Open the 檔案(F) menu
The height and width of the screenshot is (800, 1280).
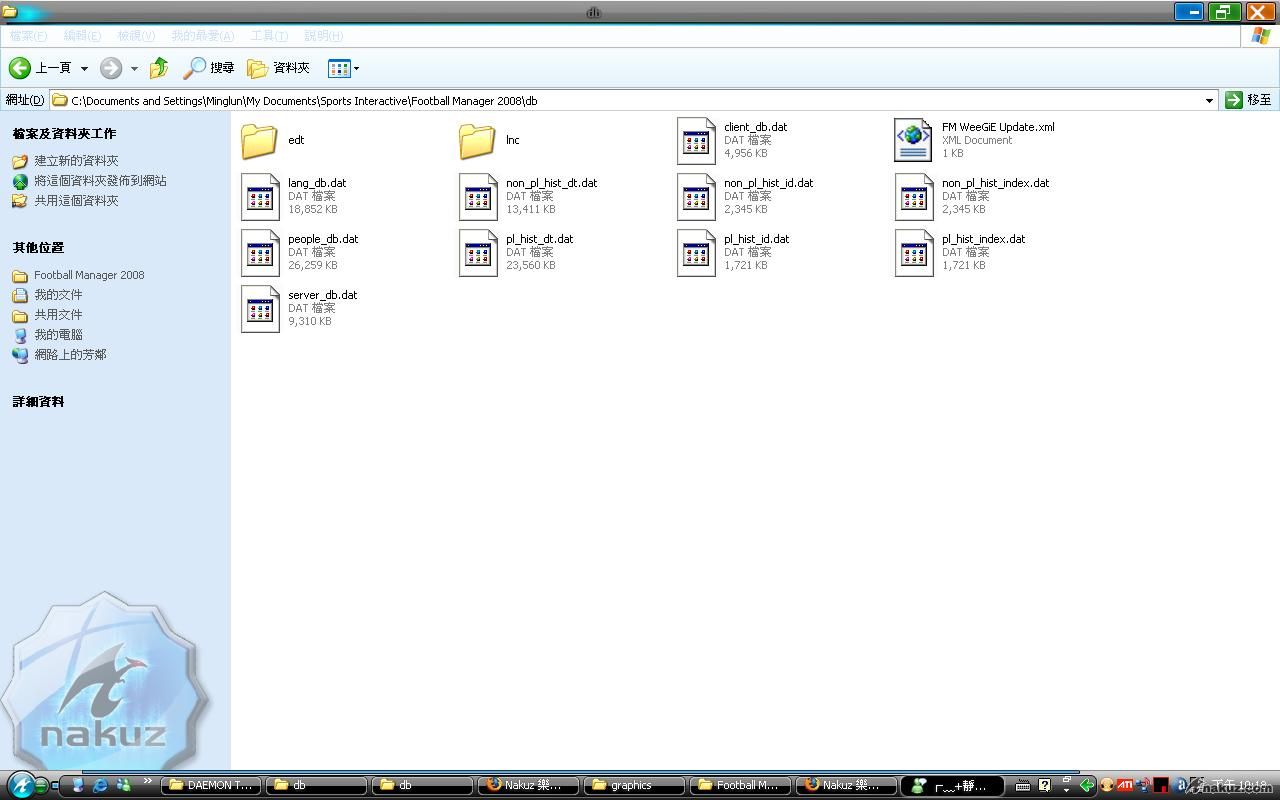coord(28,36)
